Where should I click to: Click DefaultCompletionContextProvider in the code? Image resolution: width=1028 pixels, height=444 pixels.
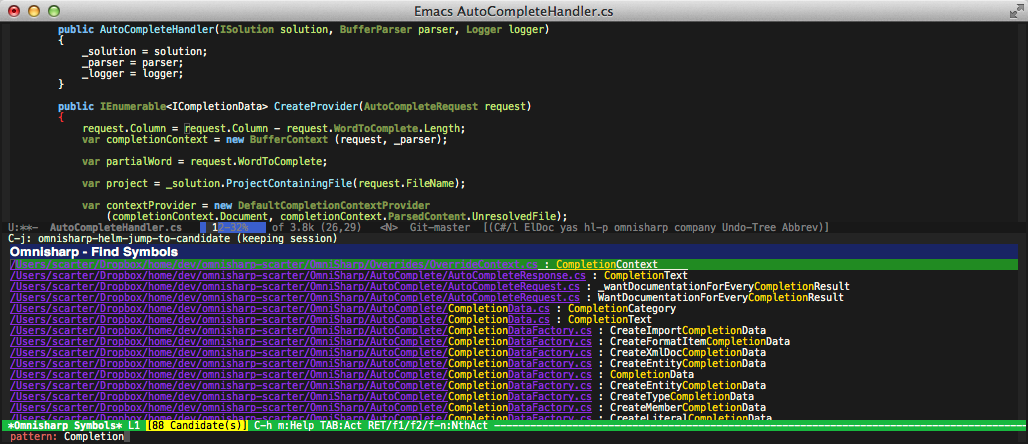point(334,205)
